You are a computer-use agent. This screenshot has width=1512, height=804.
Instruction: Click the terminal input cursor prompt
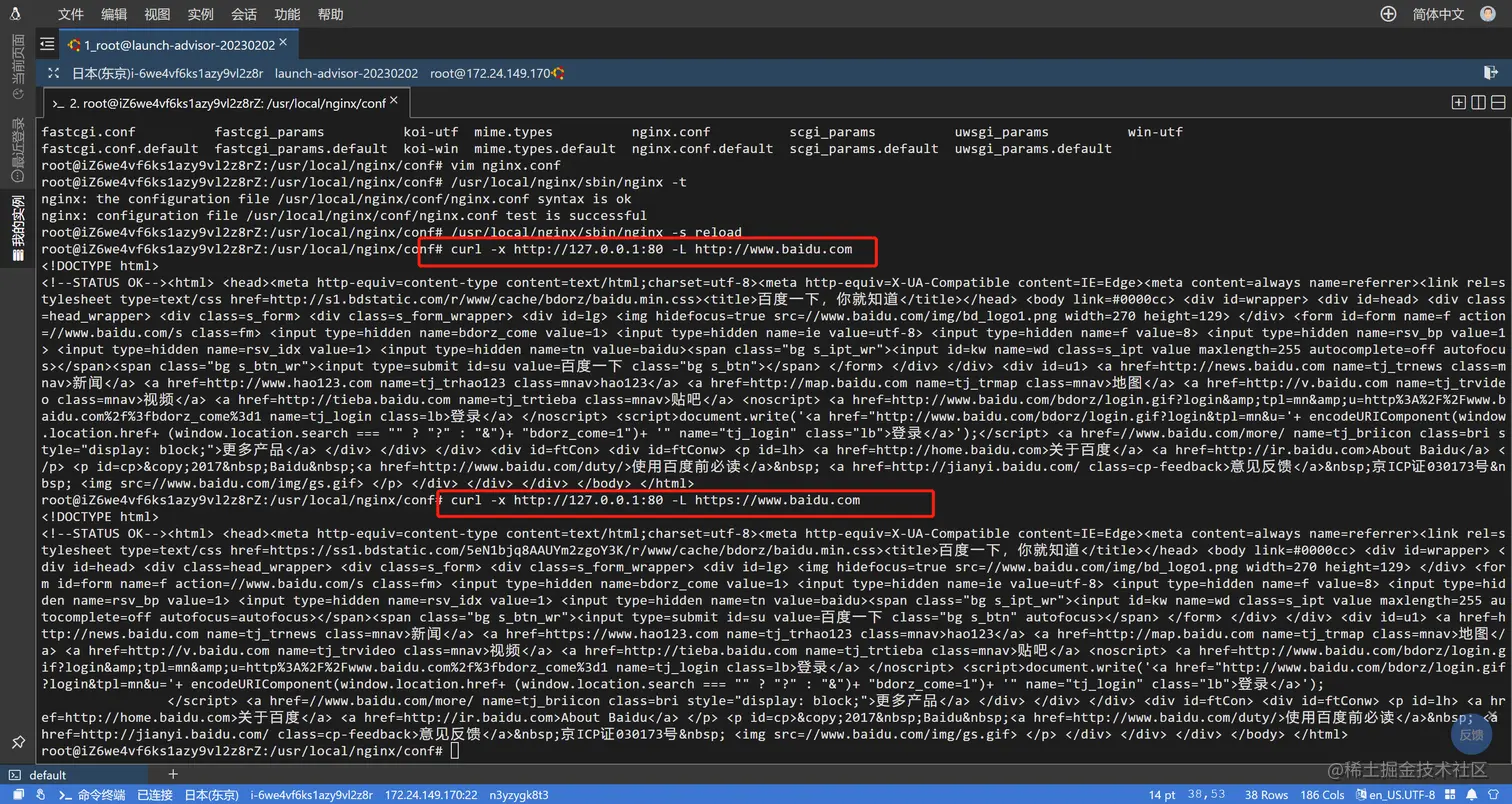click(455, 750)
